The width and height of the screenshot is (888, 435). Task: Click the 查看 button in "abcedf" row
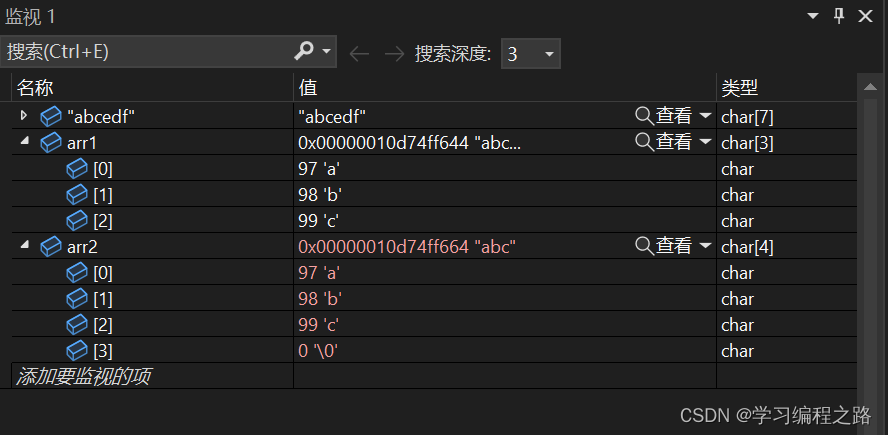(673, 116)
